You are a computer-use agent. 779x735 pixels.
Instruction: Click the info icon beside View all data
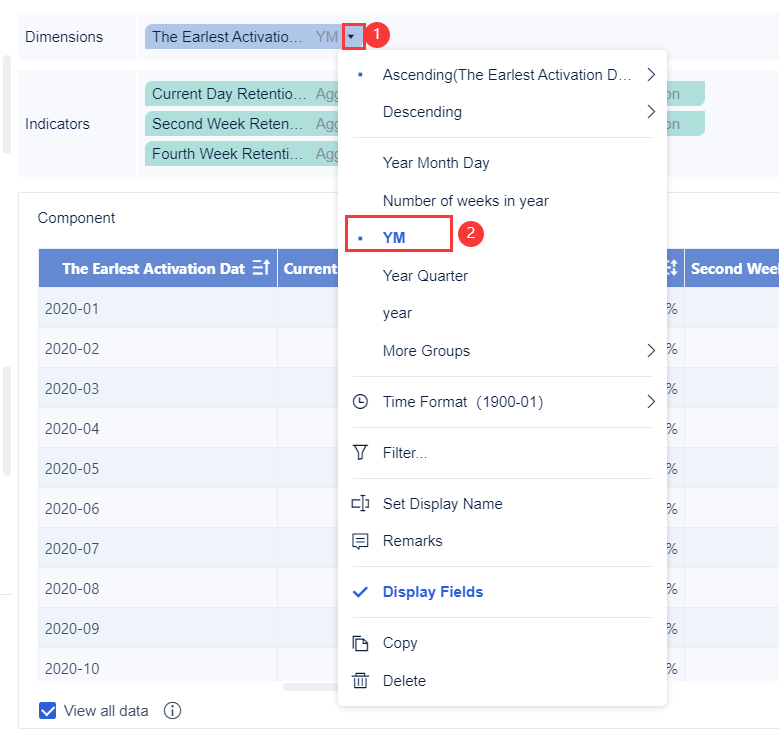[172, 711]
